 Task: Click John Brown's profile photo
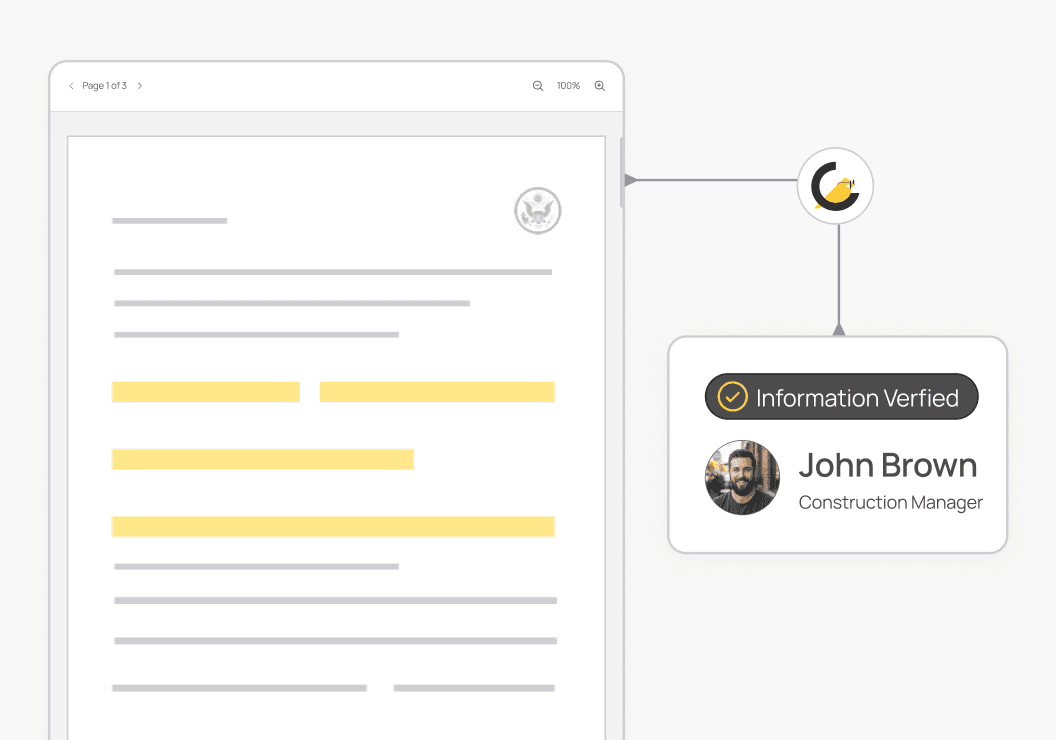(742, 477)
